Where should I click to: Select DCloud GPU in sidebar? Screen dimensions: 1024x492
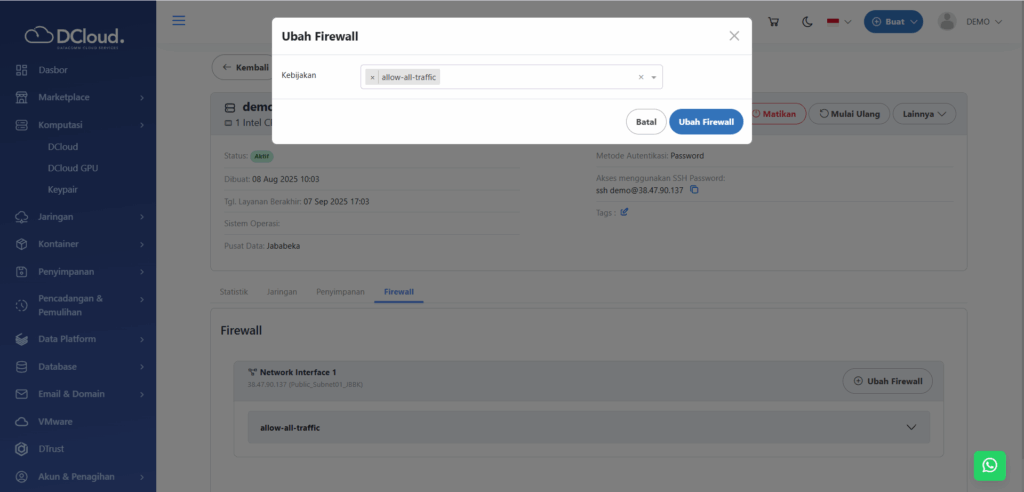coord(75,168)
